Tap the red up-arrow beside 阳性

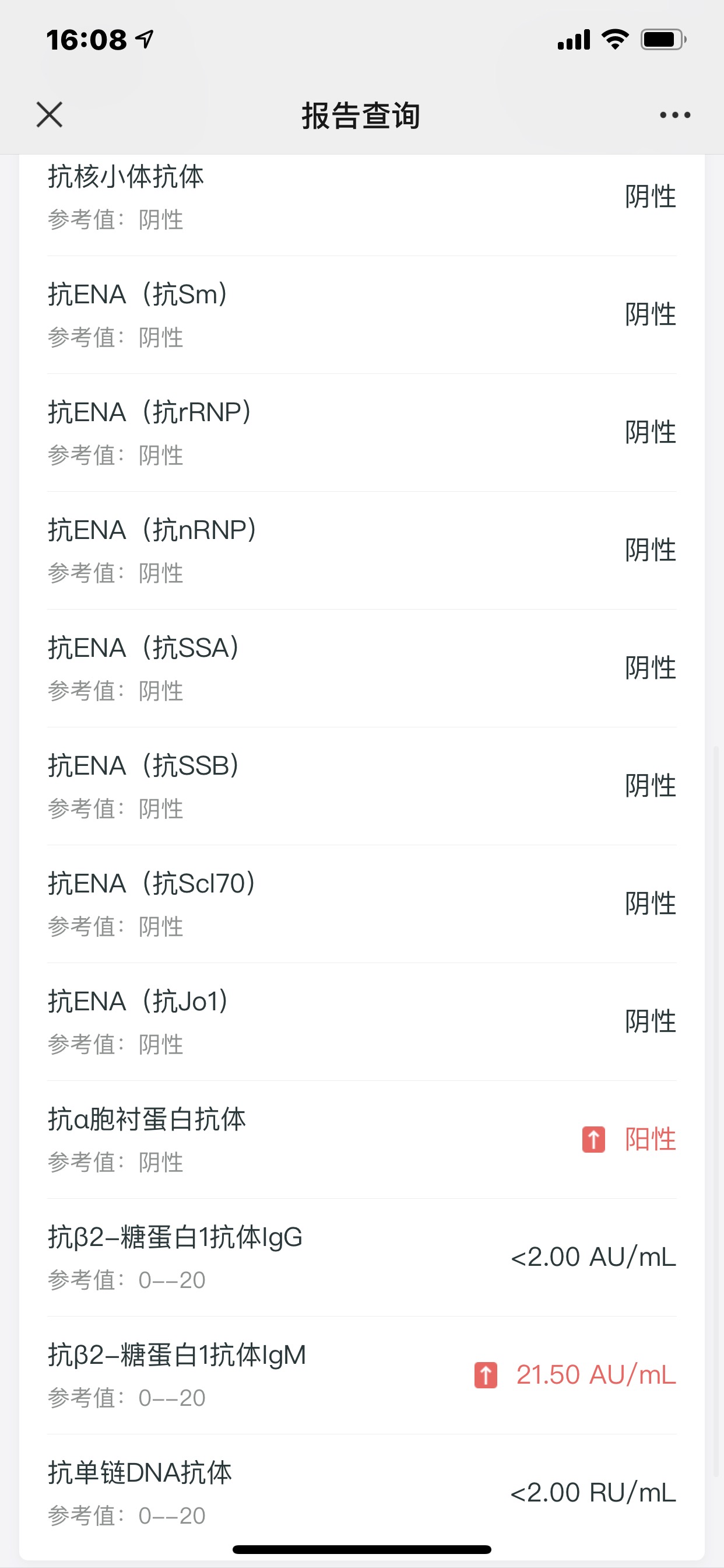593,1139
